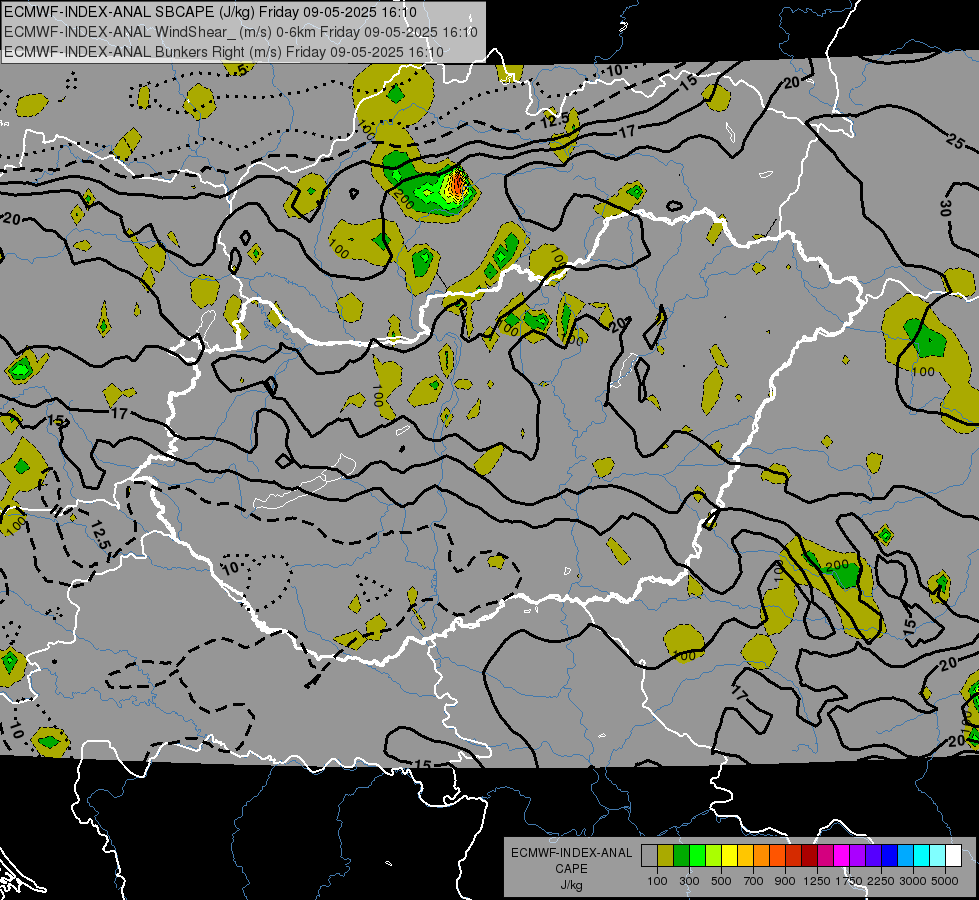Click the 30 contour label on the map
Image resolution: width=979 pixels, height=900 pixels.
pos(945,209)
